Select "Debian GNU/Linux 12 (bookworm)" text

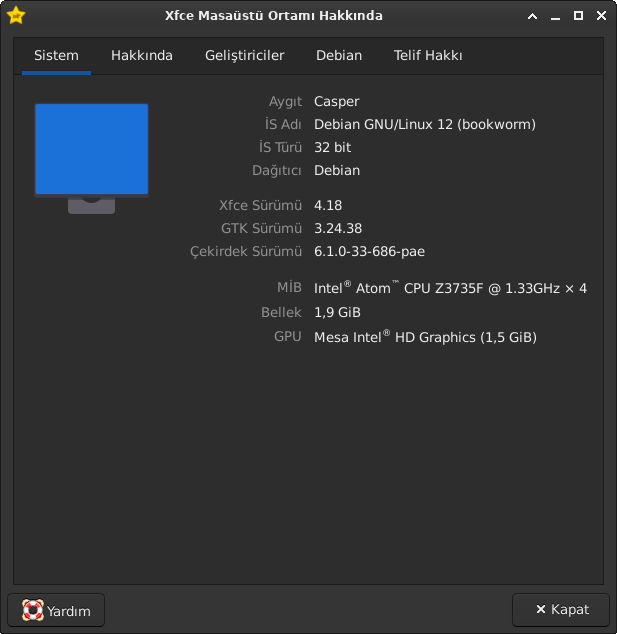[425, 125]
